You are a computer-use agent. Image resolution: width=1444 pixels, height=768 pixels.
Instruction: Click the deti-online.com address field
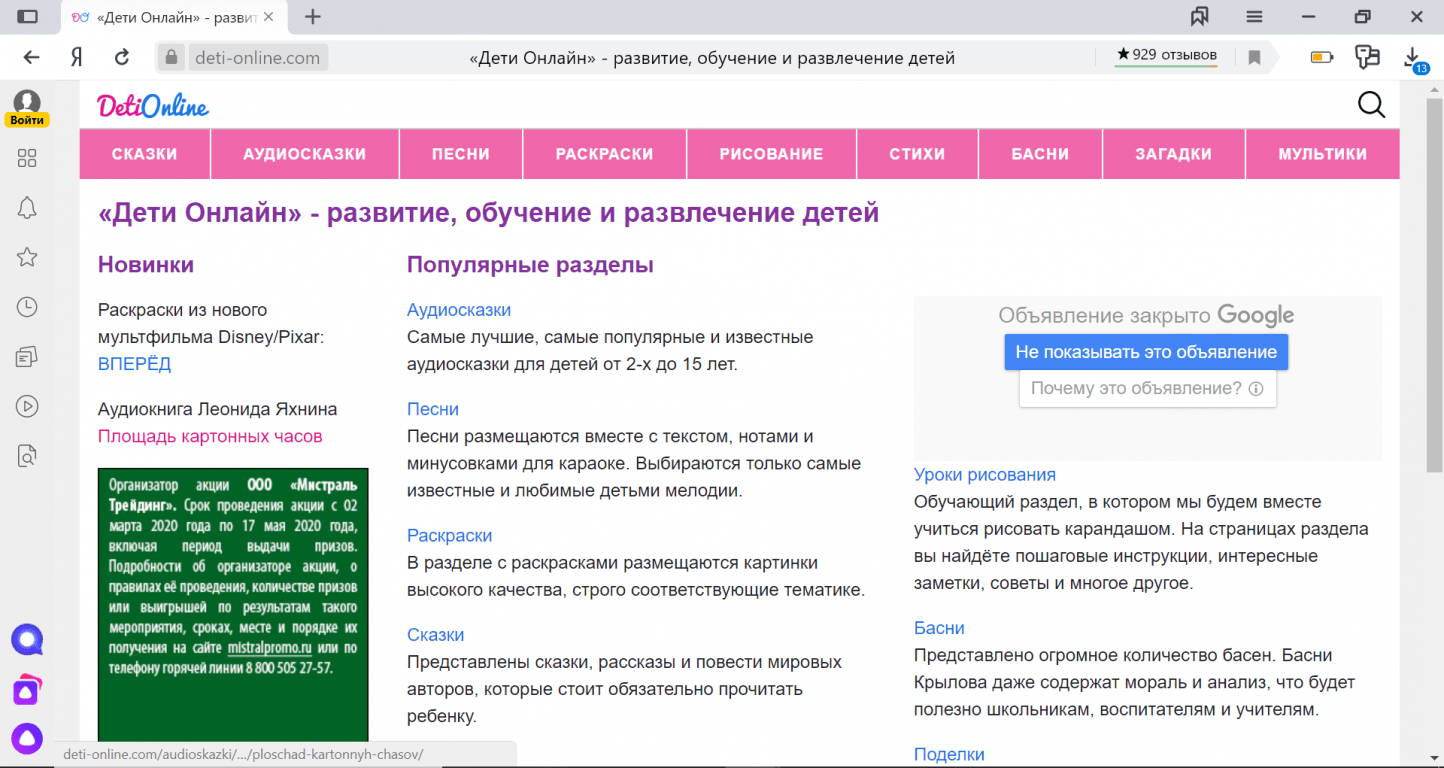[256, 58]
